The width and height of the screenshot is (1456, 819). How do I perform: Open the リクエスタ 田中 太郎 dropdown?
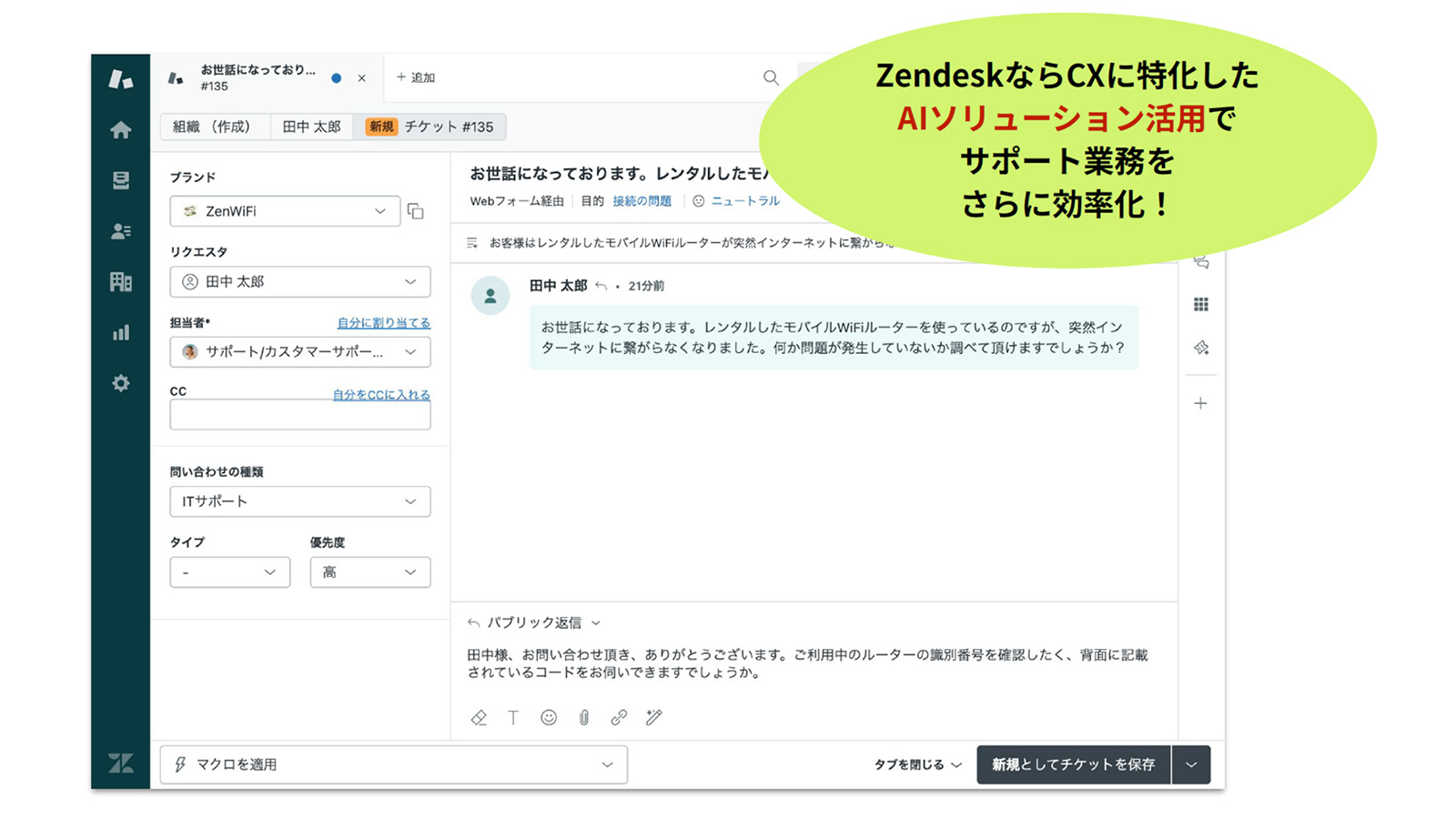(300, 282)
